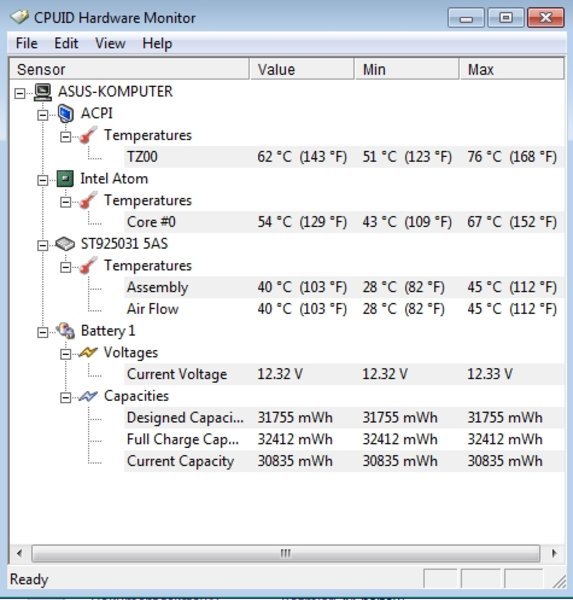Screen dimensions: 573x600
Task: Select the Core #0 temperature row
Action: [344, 222]
